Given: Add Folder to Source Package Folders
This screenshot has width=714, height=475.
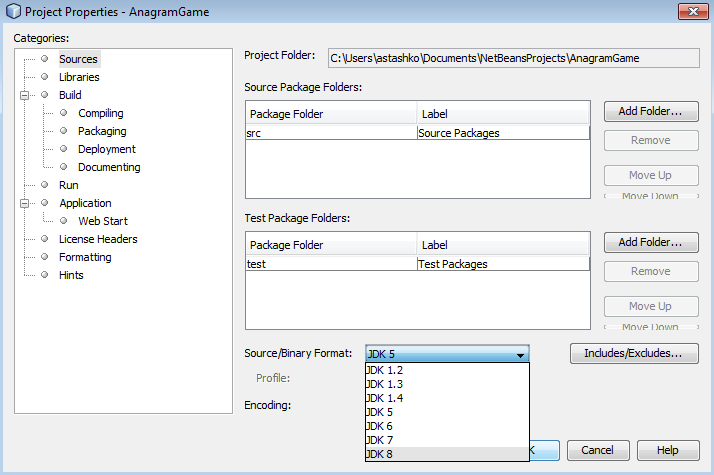Looking at the screenshot, I should [650, 111].
